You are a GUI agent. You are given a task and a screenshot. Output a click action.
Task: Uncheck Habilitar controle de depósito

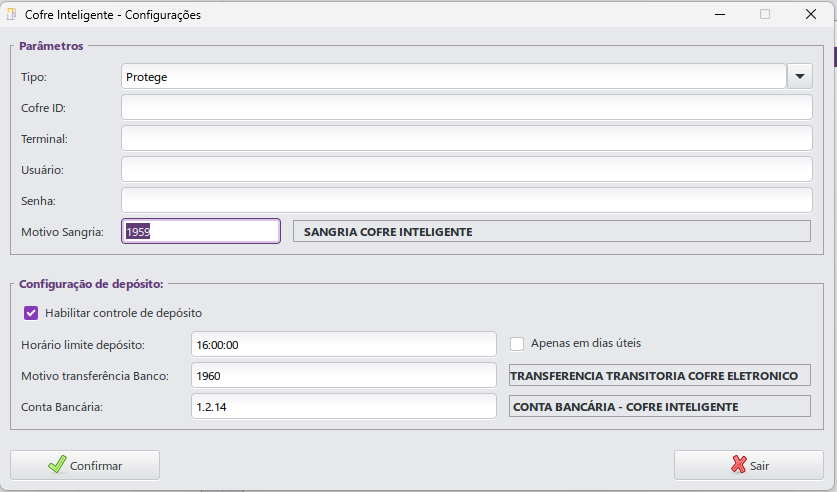pos(31,313)
